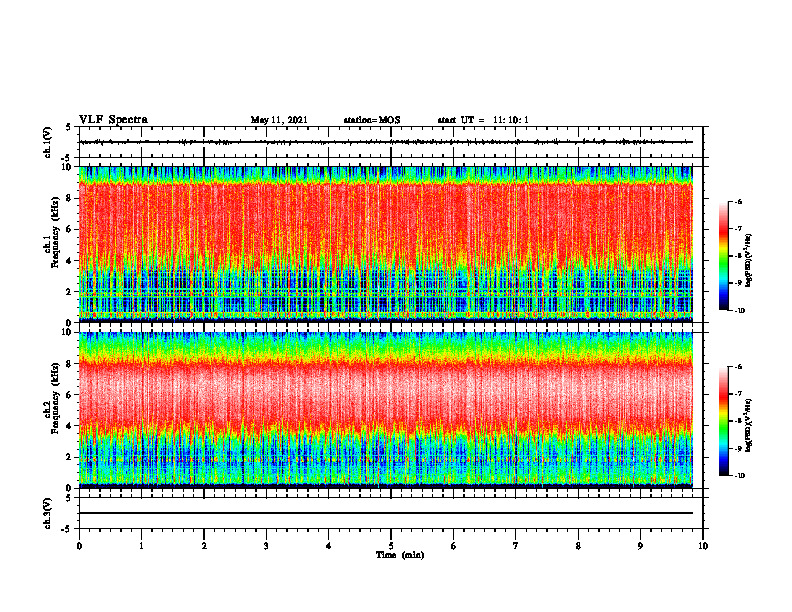The width and height of the screenshot is (792, 612).
Task: Click the "4" tick on ch.2 frequency axis
Action: tap(70, 426)
